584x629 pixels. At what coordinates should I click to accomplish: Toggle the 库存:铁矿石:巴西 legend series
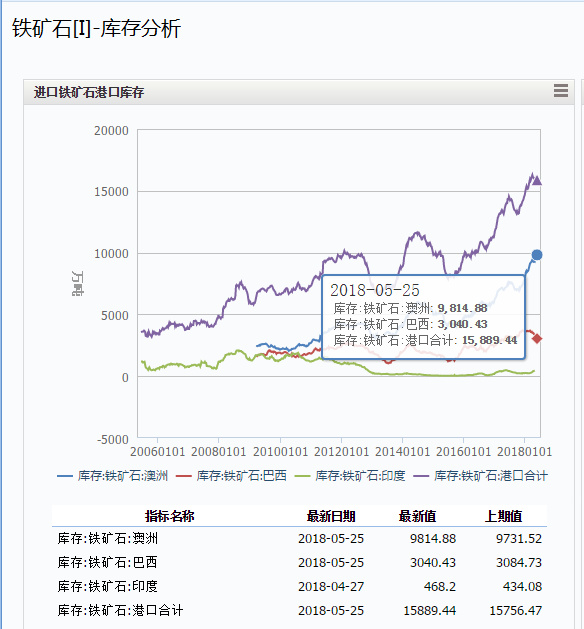(x=231, y=476)
